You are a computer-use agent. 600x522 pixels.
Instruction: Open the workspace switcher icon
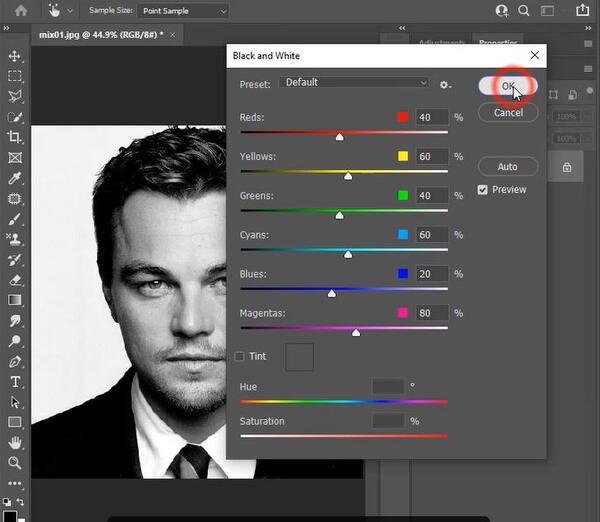(547, 11)
